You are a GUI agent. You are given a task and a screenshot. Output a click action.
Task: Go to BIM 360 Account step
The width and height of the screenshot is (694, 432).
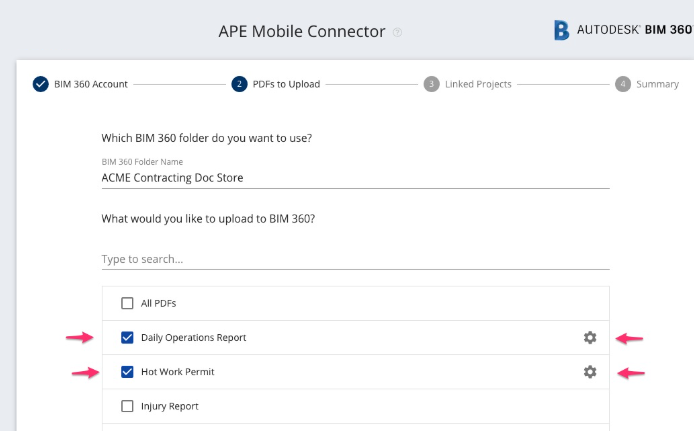click(91, 84)
